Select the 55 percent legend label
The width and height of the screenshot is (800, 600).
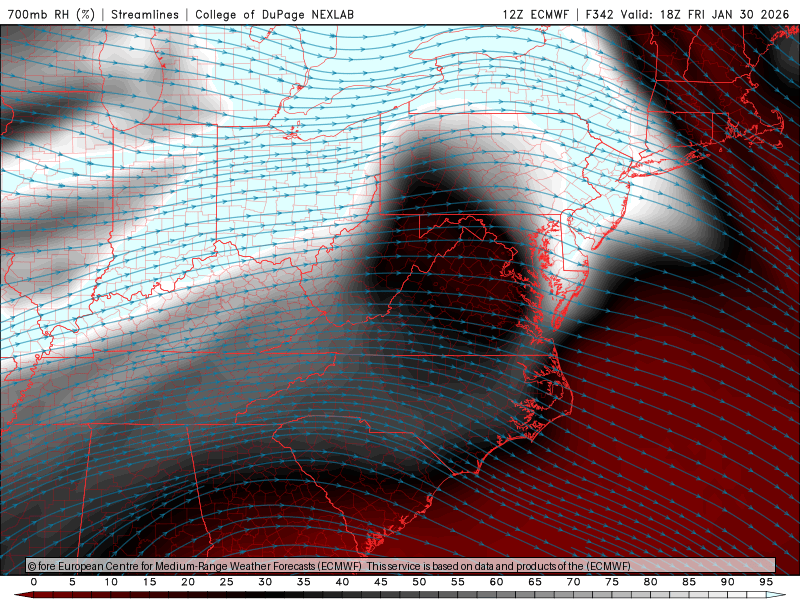pyautogui.click(x=458, y=582)
